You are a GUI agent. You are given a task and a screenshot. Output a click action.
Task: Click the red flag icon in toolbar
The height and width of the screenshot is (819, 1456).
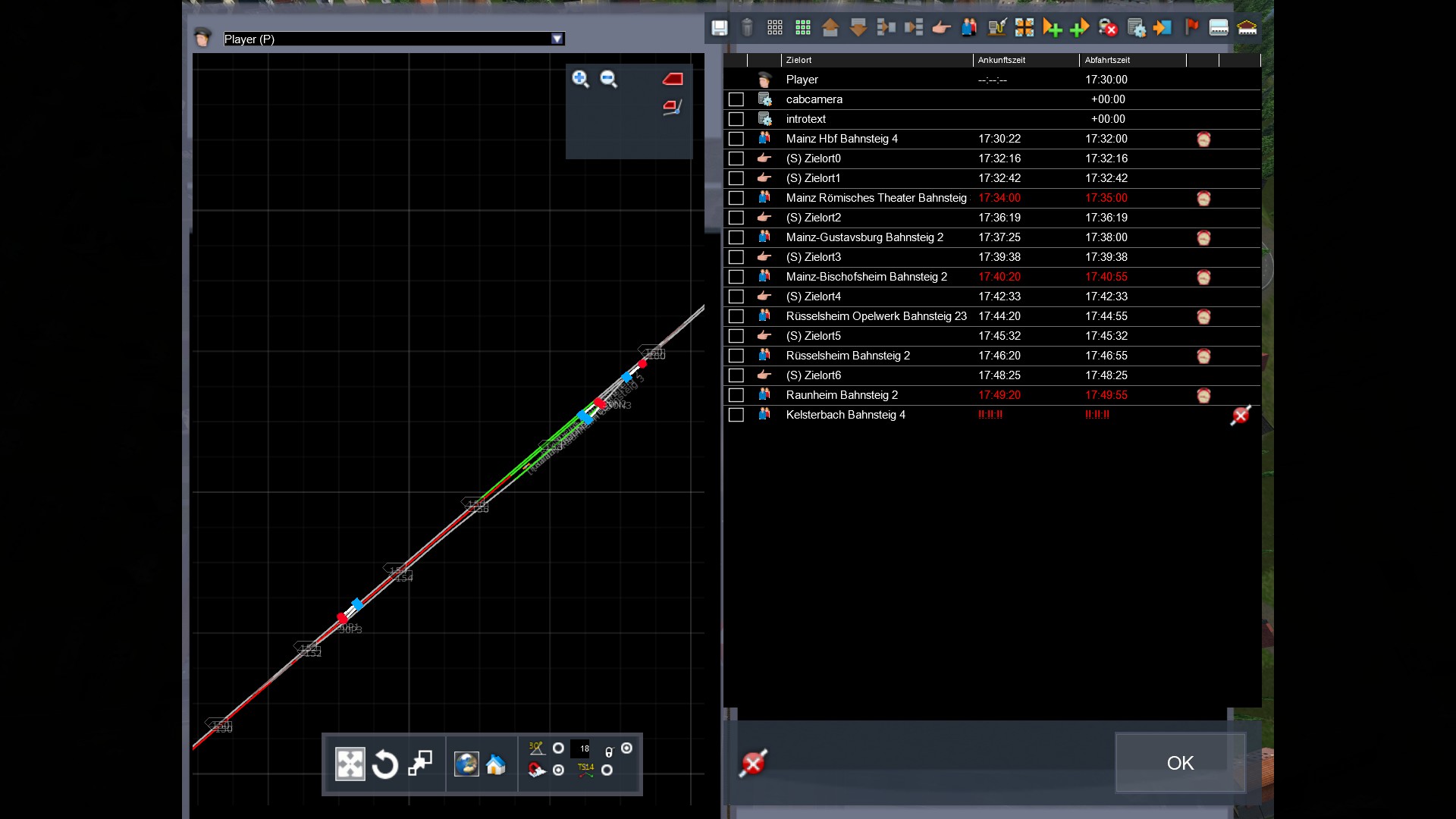pyautogui.click(x=1191, y=28)
